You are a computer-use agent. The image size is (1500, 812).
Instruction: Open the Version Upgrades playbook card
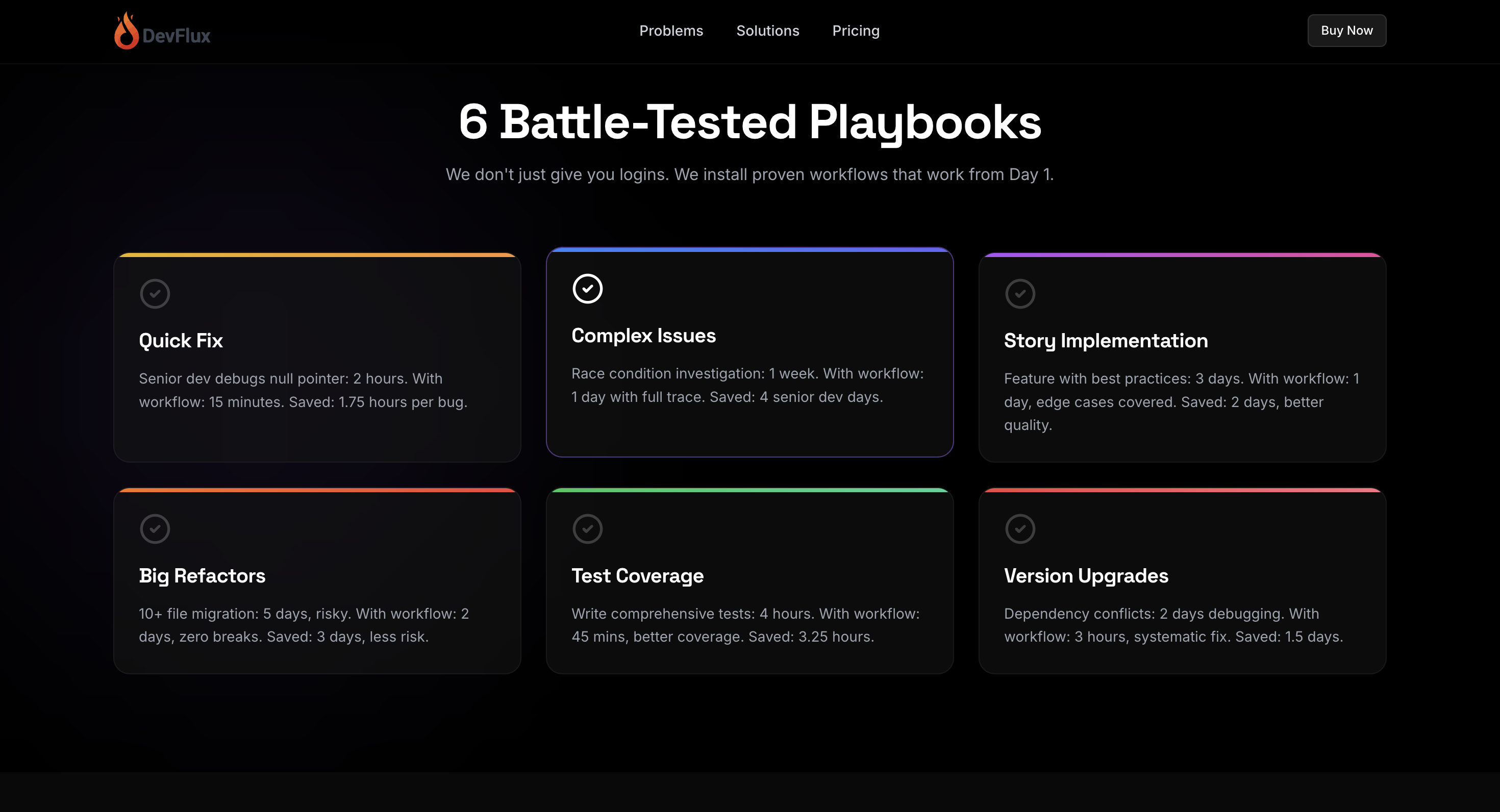point(1182,581)
